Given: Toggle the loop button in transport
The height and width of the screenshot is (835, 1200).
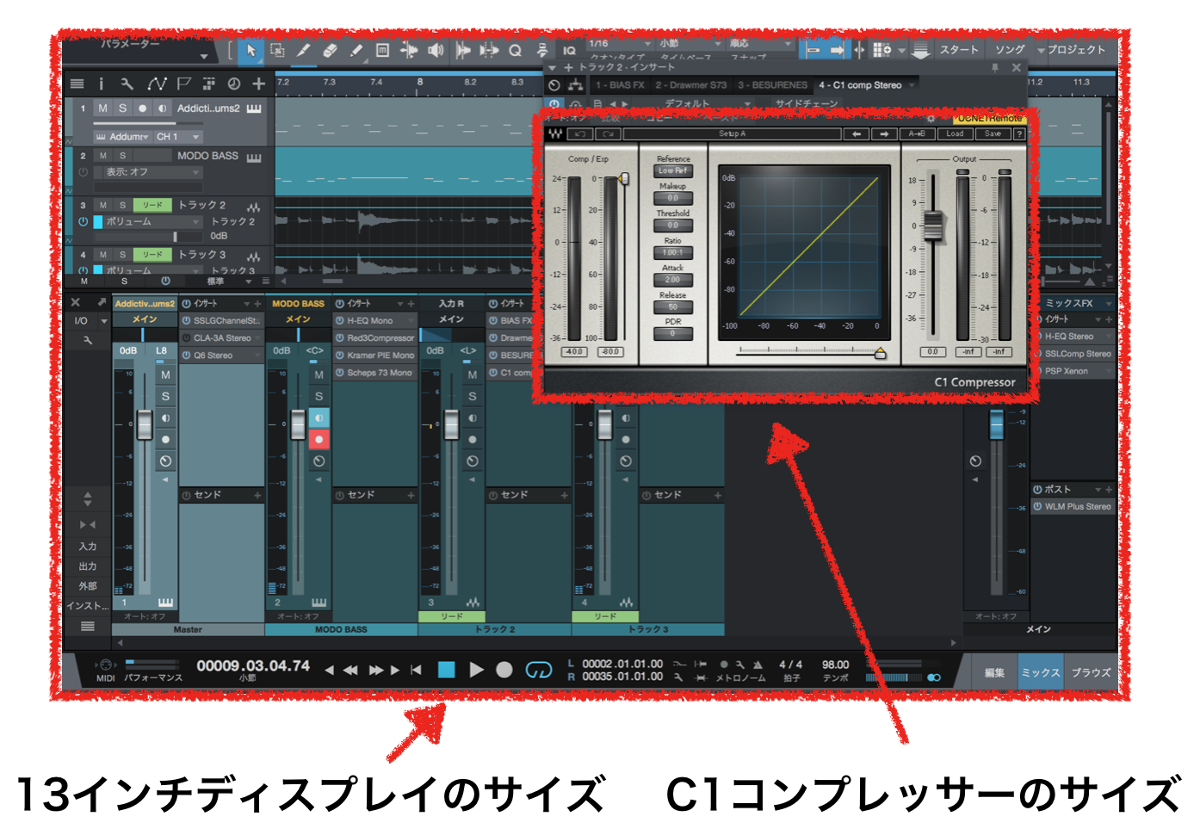Looking at the screenshot, I should (x=538, y=670).
